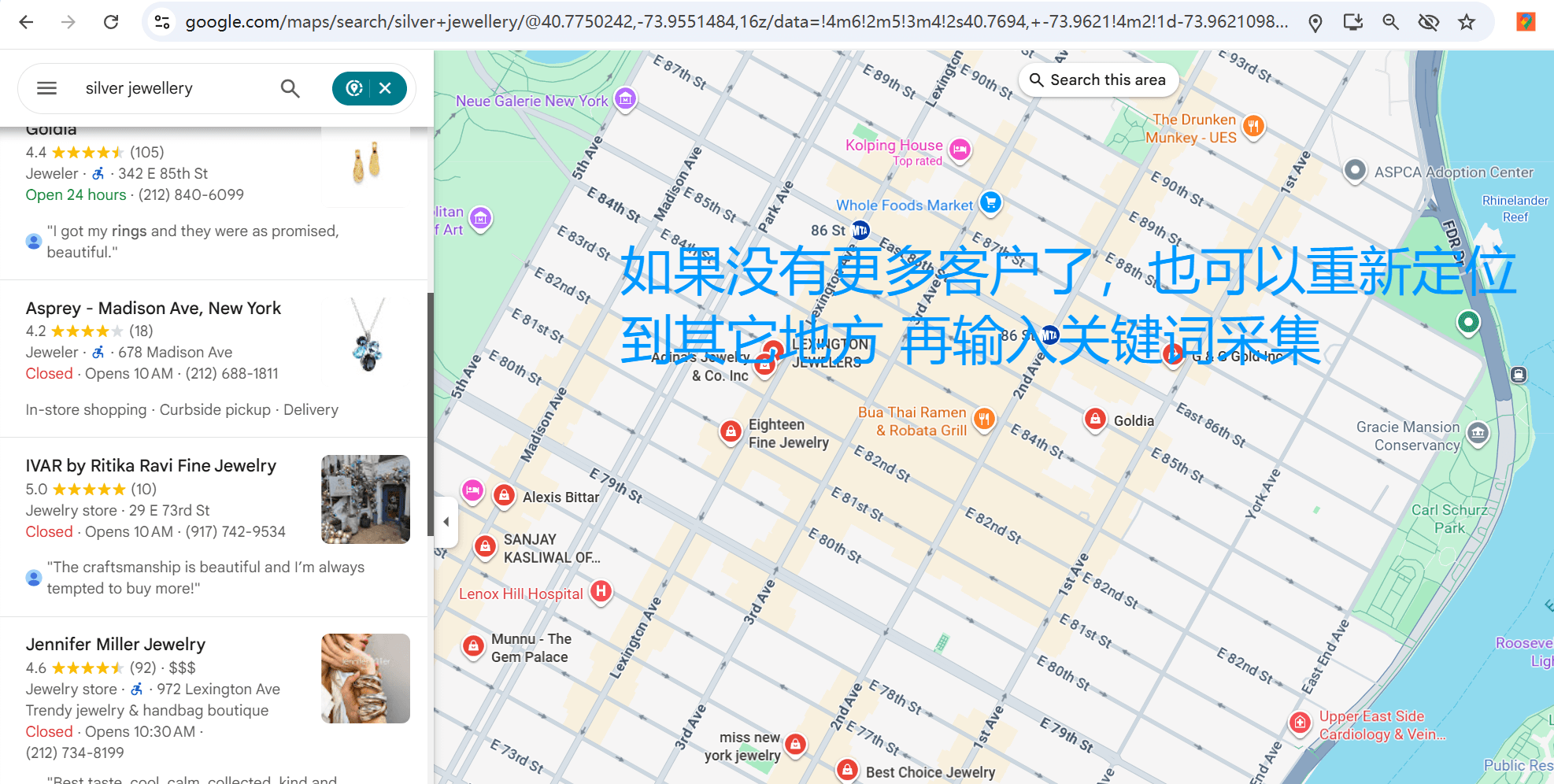
Task: Click the Best Choice Jewelry pin
Action: point(847,769)
